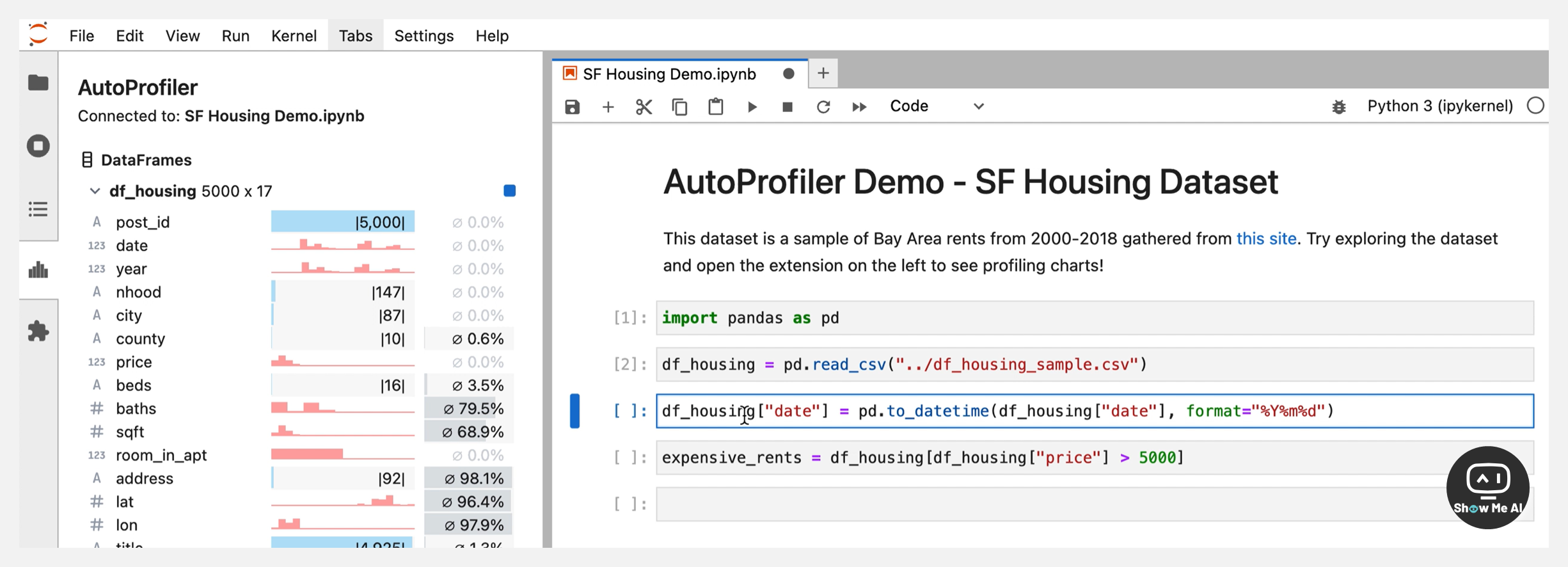The height and width of the screenshot is (567, 1568).
Task: Click the baths 79.5% null indicator
Action: click(468, 408)
